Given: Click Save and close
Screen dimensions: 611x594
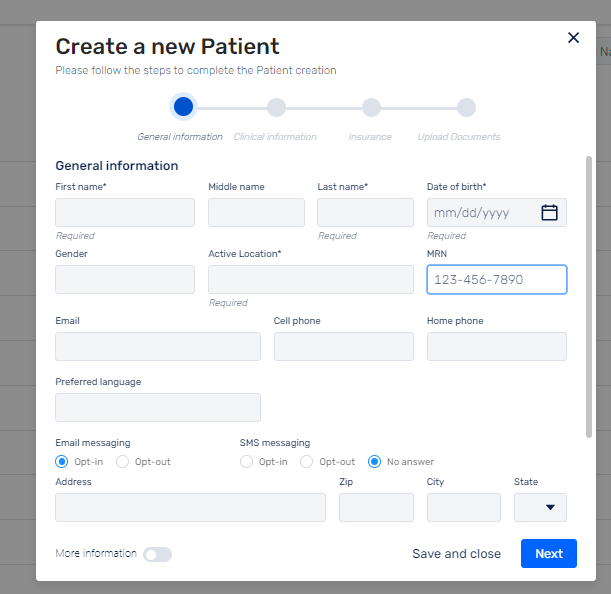Looking at the screenshot, I should click(x=456, y=553).
